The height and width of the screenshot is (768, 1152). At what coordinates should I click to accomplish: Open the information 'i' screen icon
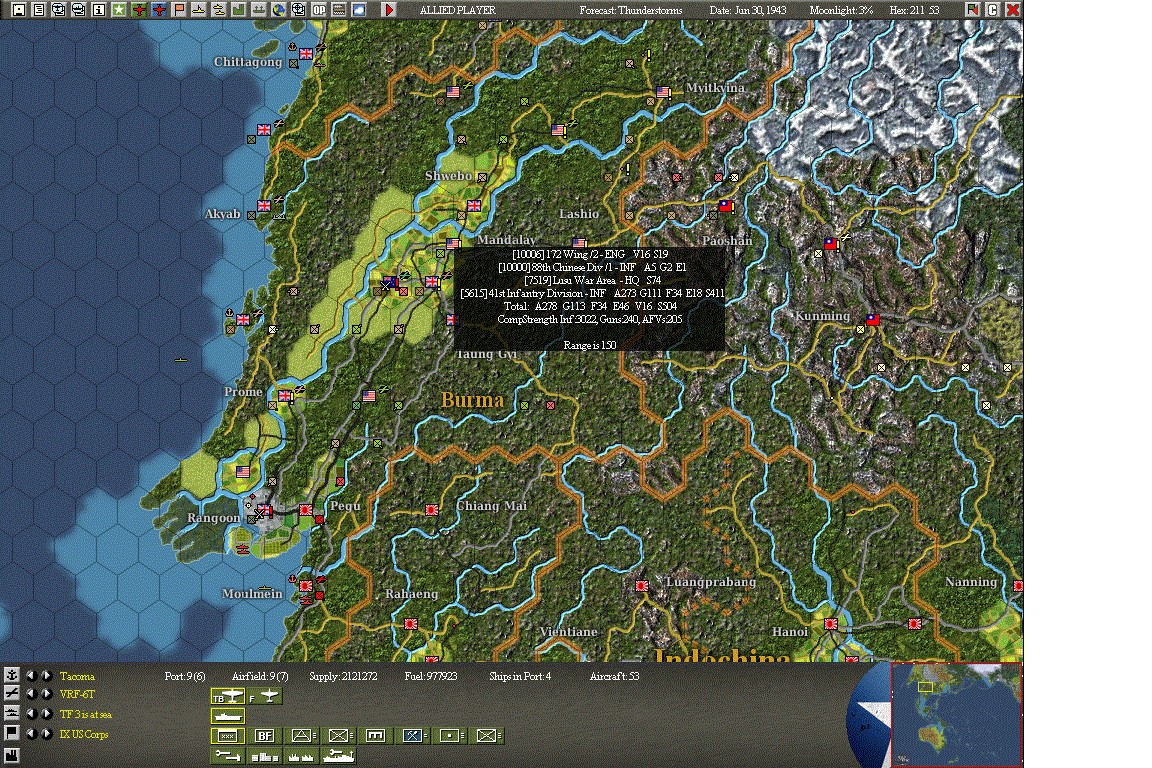pos(98,10)
